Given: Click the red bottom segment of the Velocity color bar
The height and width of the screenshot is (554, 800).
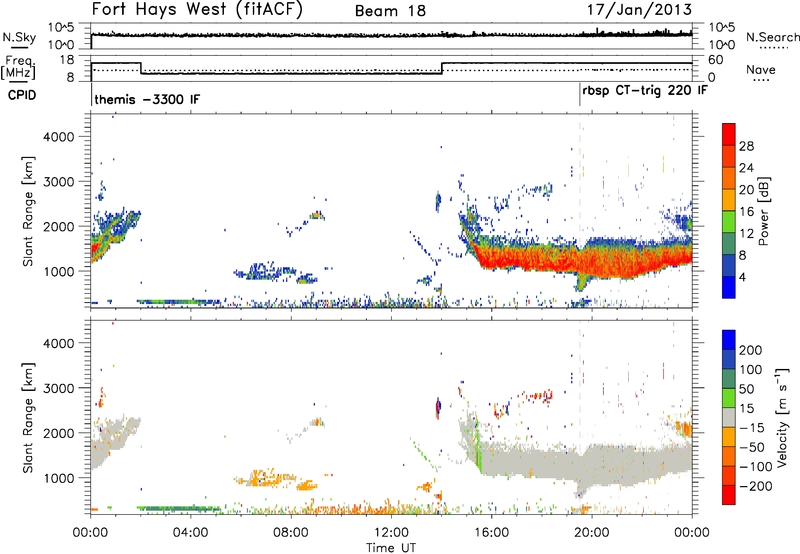Looking at the screenshot, I should 729,495.
